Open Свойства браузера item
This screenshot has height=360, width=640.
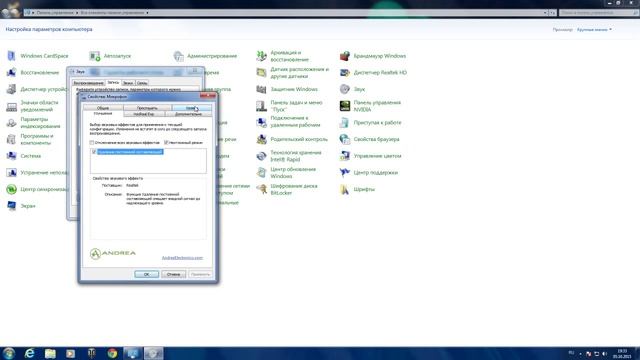[370, 139]
